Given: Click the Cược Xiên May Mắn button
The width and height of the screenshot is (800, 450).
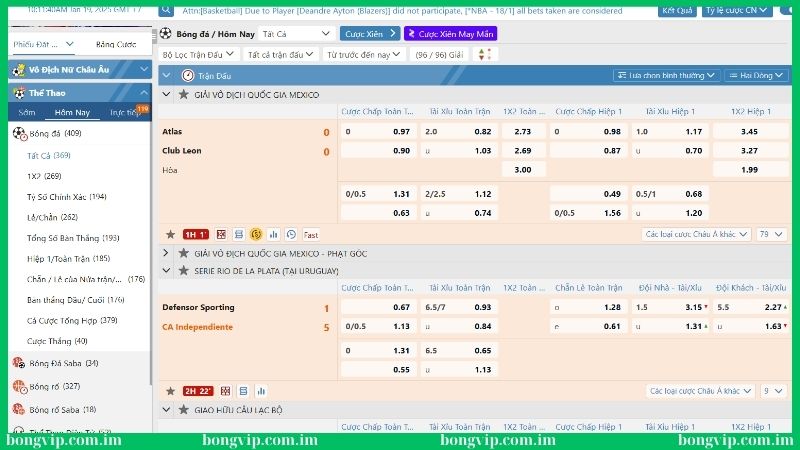Looking at the screenshot, I should [450, 33].
